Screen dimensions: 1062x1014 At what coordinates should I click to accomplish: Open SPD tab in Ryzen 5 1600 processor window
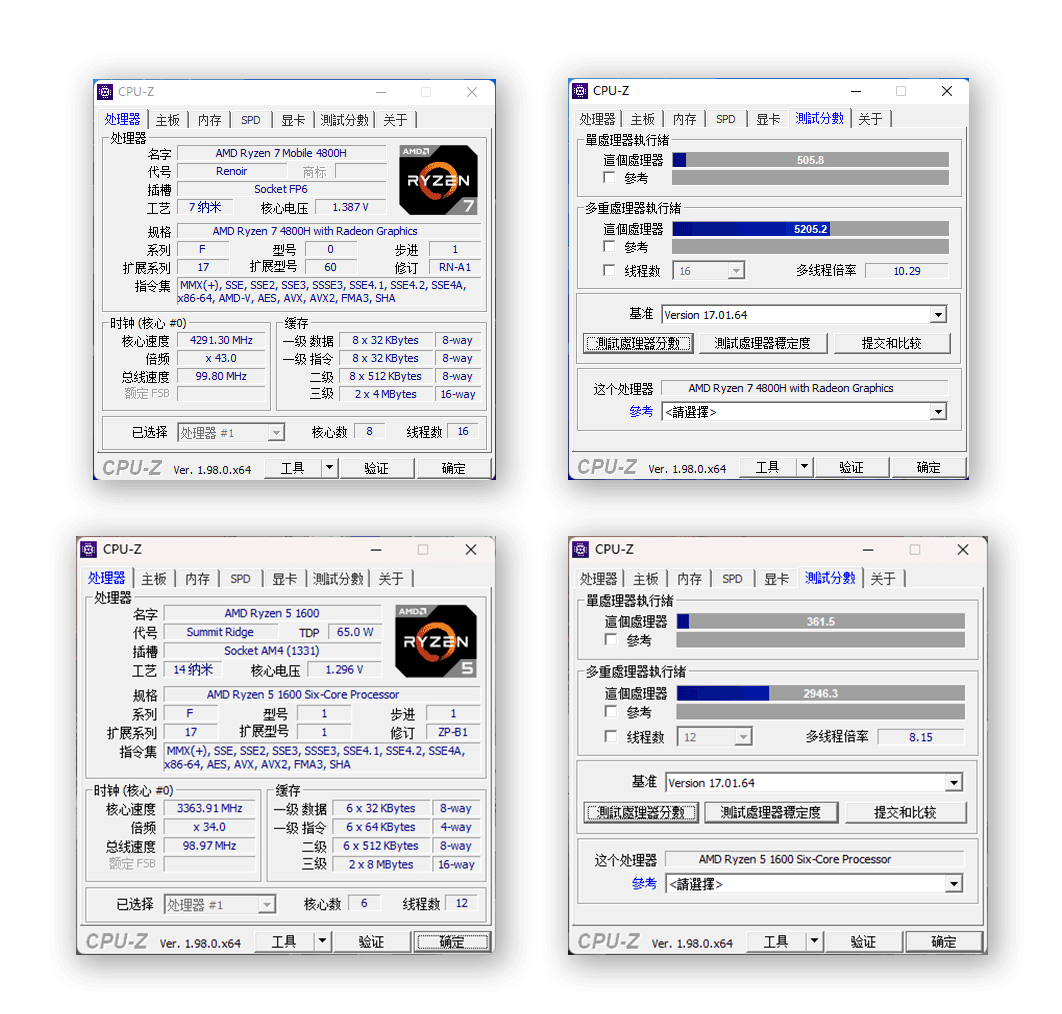tap(240, 579)
